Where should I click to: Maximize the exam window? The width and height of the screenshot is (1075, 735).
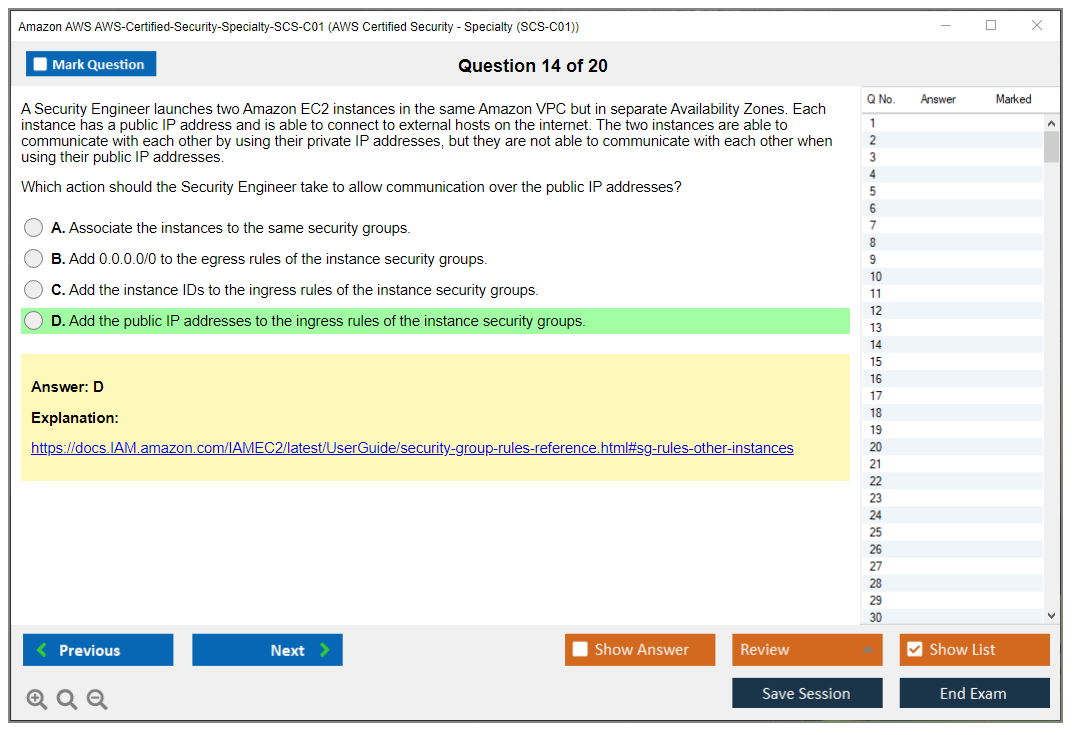click(991, 26)
